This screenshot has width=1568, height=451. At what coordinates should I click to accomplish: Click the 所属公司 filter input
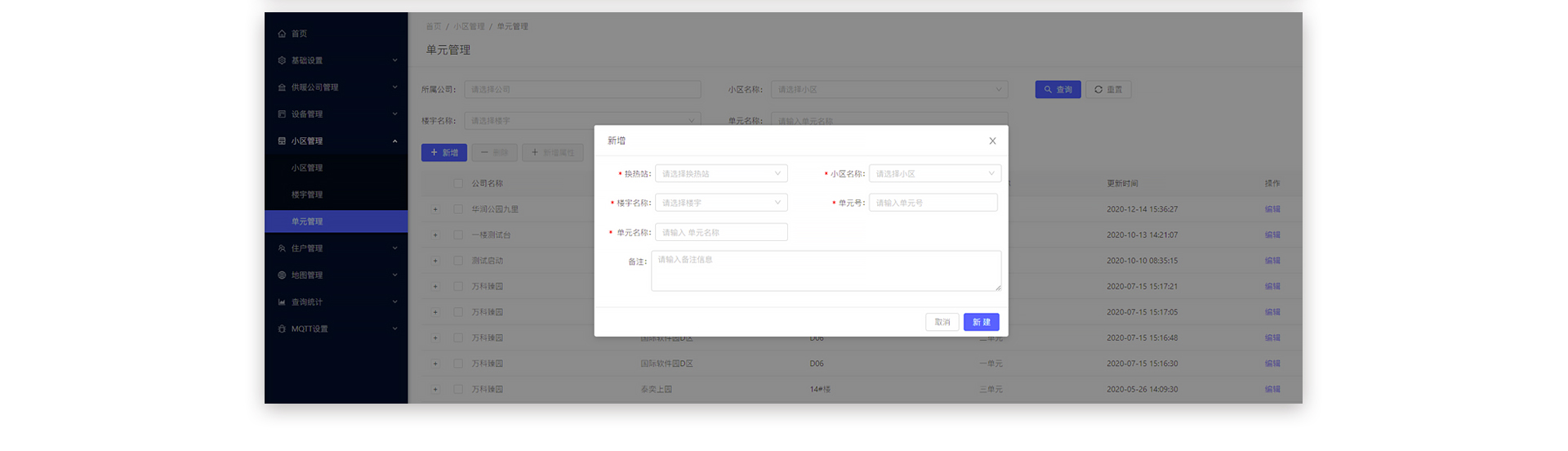[x=582, y=90]
